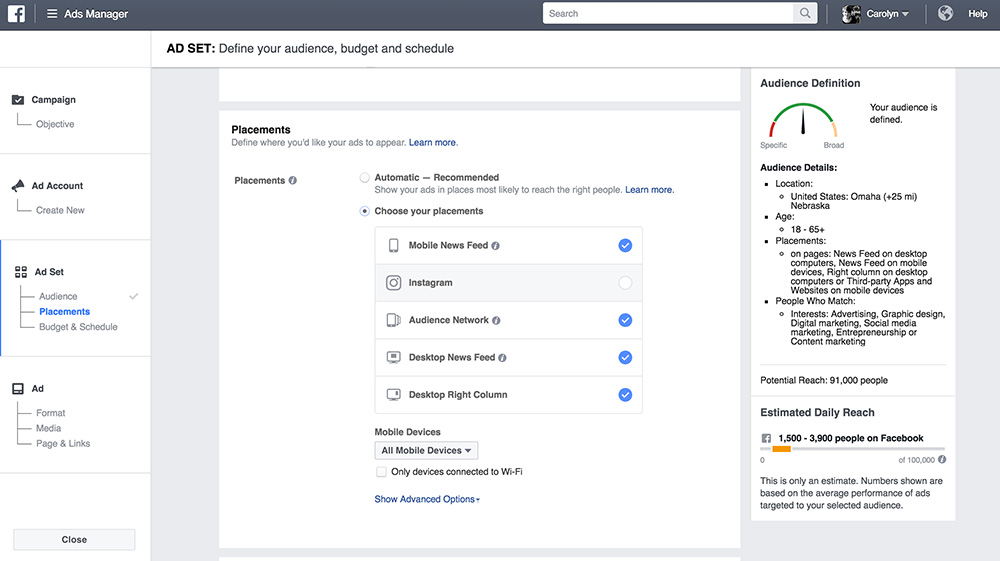Screen dimensions: 1000x561
Task: Click the Placements info icon
Action: (293, 180)
